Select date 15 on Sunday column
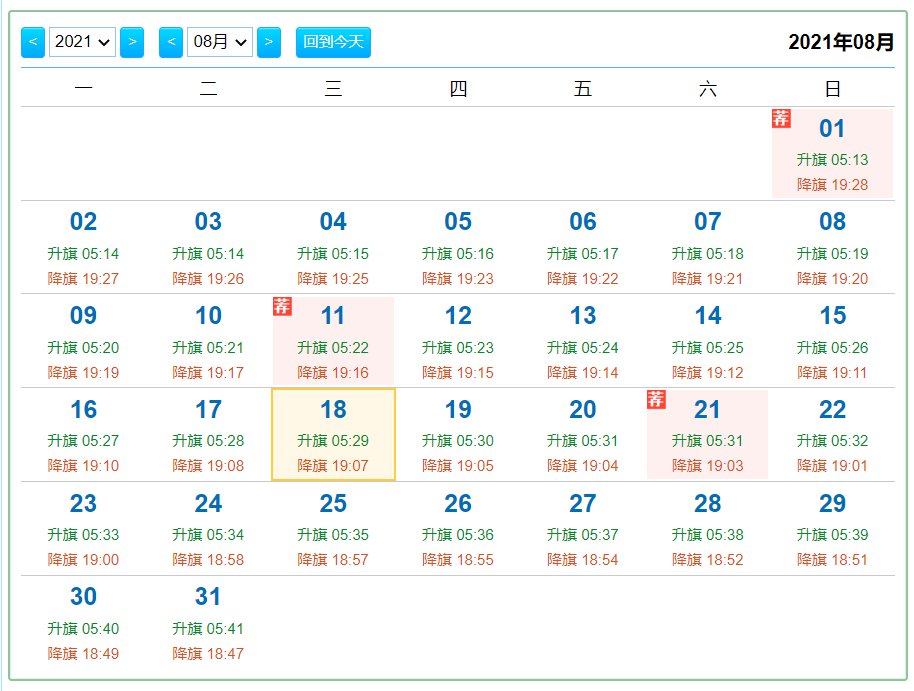 (832, 341)
